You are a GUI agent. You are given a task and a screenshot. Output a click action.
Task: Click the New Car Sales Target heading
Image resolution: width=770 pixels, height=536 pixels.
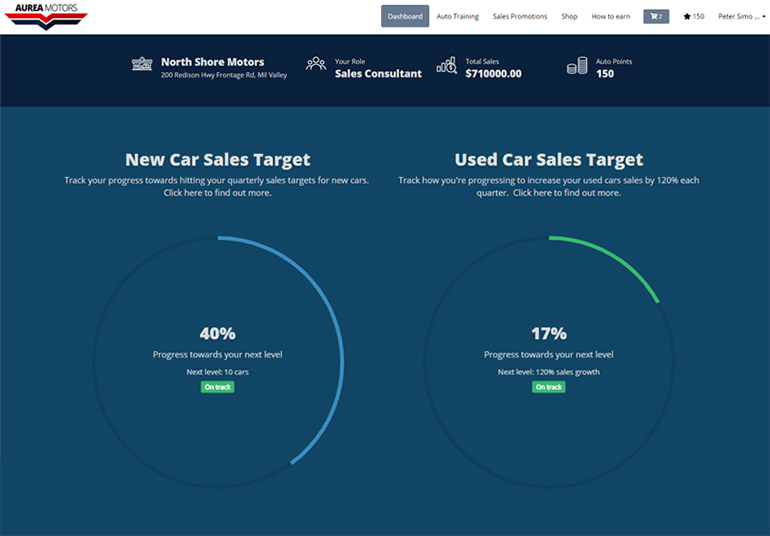[218, 160]
